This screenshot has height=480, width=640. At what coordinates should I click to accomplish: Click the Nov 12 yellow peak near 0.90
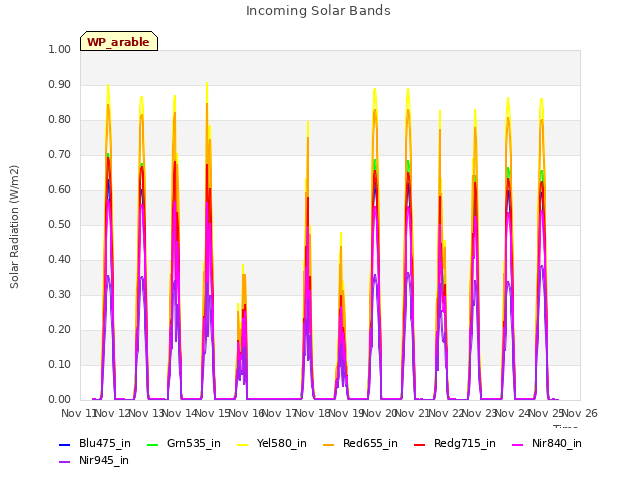[x=108, y=86]
